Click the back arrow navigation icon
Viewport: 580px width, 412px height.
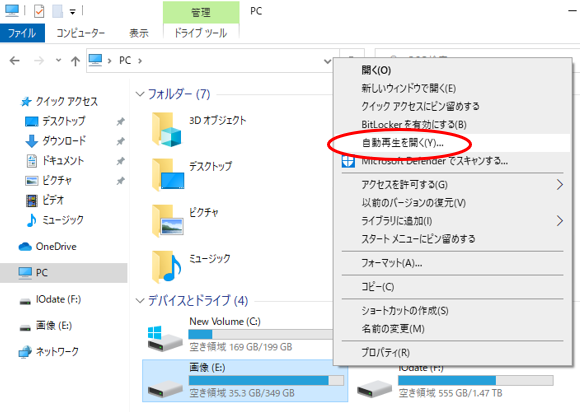click(x=15, y=60)
